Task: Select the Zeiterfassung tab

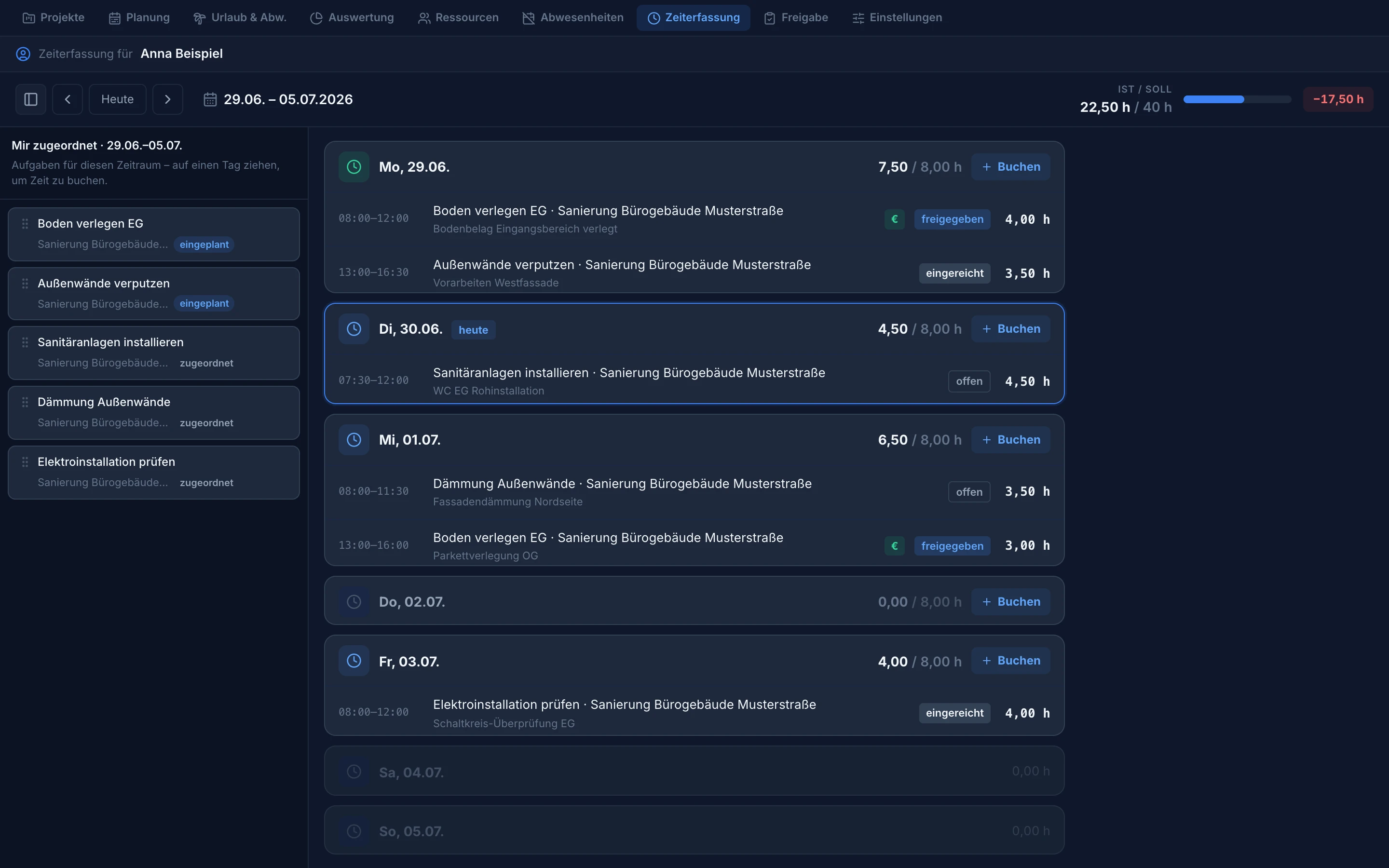Action: pyautogui.click(x=694, y=18)
